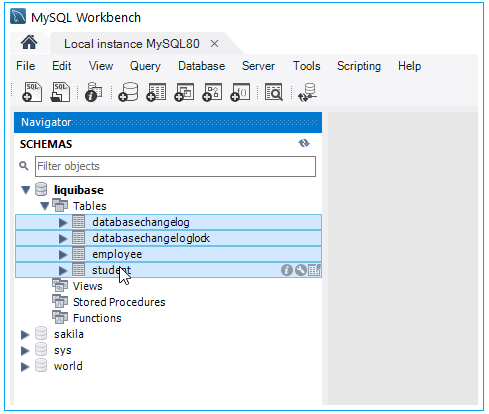This screenshot has height=414, width=489.
Task: Close the Local instance MySQL80 tab
Action: coord(214,44)
